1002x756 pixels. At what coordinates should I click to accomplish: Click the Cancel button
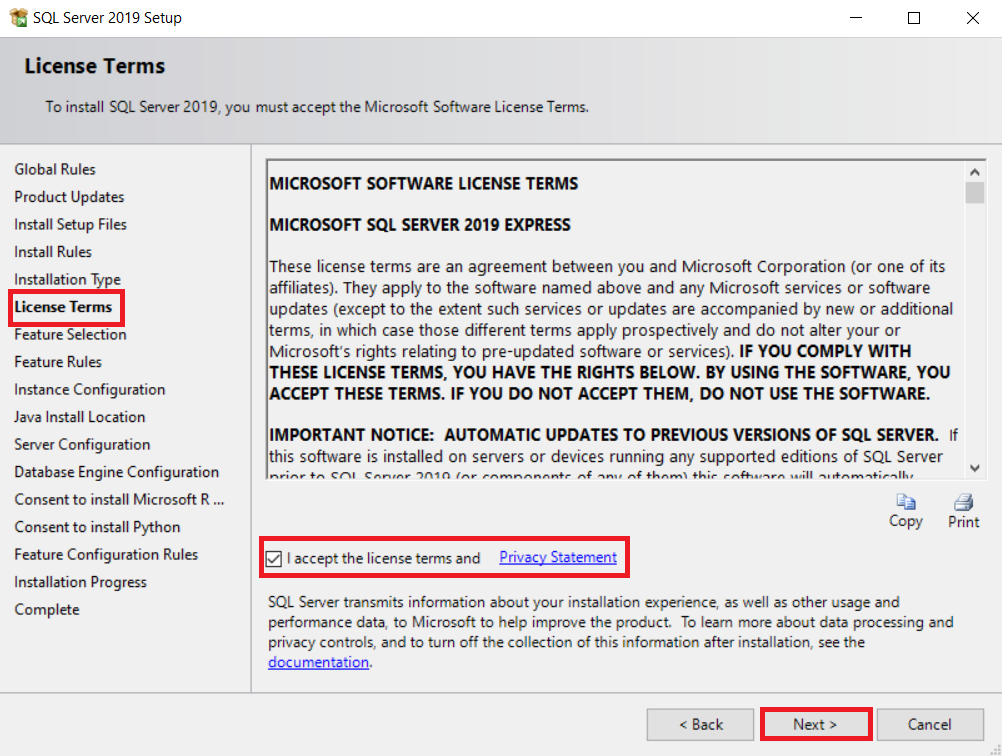930,724
